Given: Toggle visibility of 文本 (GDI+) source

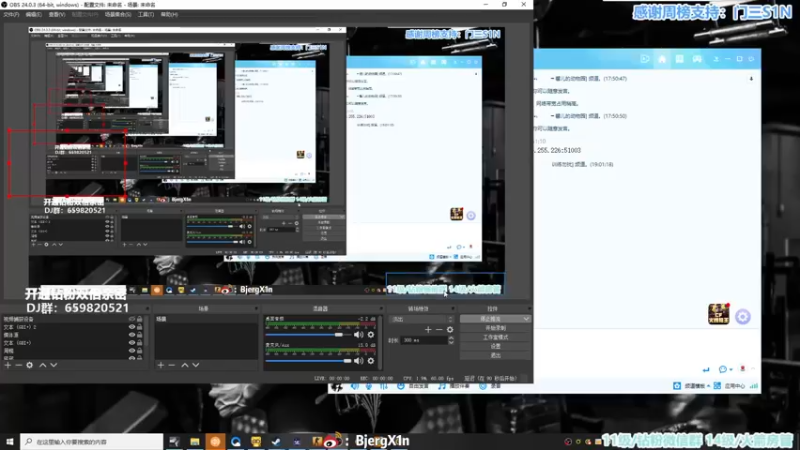Looking at the screenshot, I should point(132,343).
